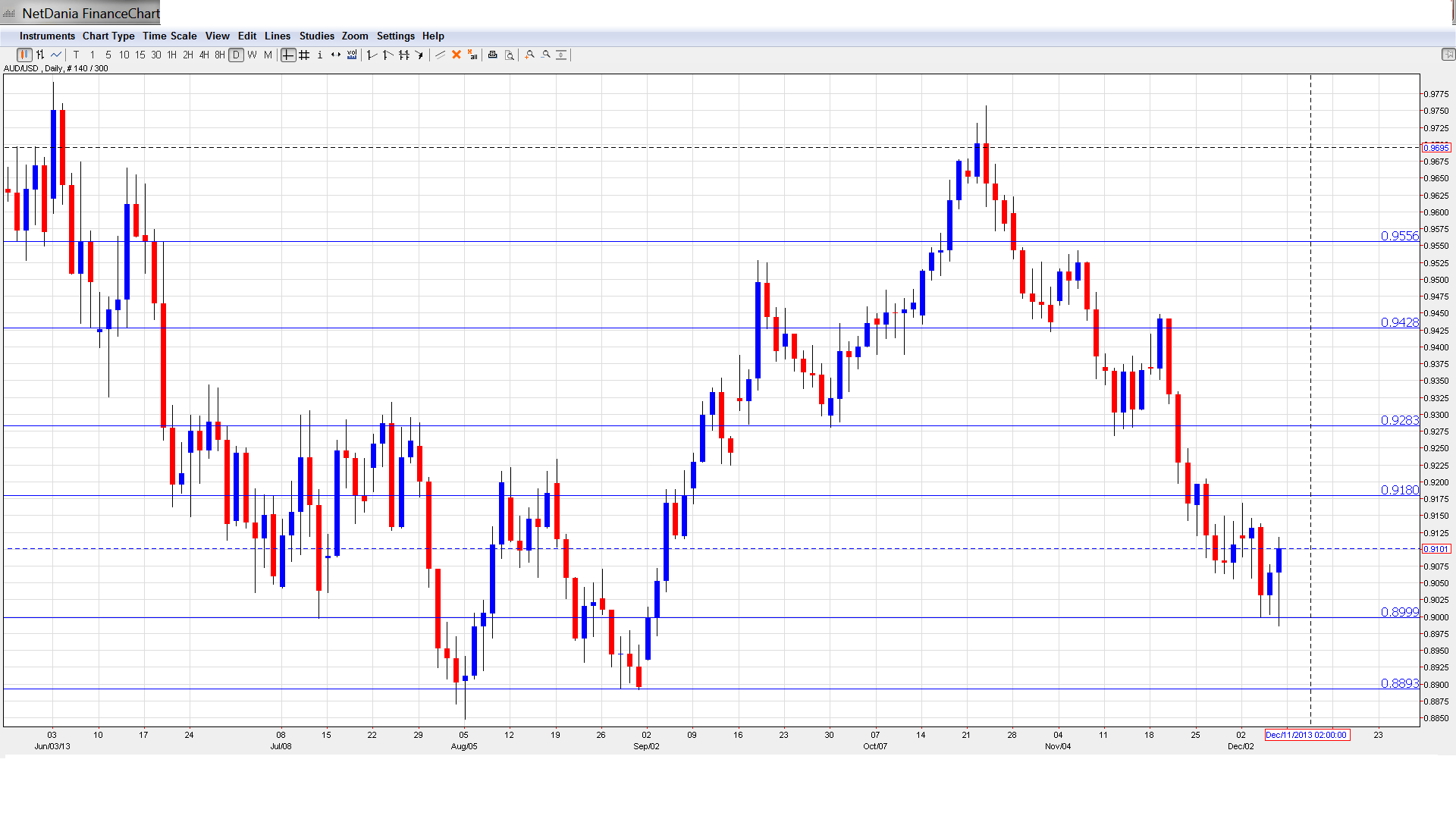Click the delete all lines icon
Image resolution: width=1456 pixels, height=819 pixels.
tap(472, 55)
